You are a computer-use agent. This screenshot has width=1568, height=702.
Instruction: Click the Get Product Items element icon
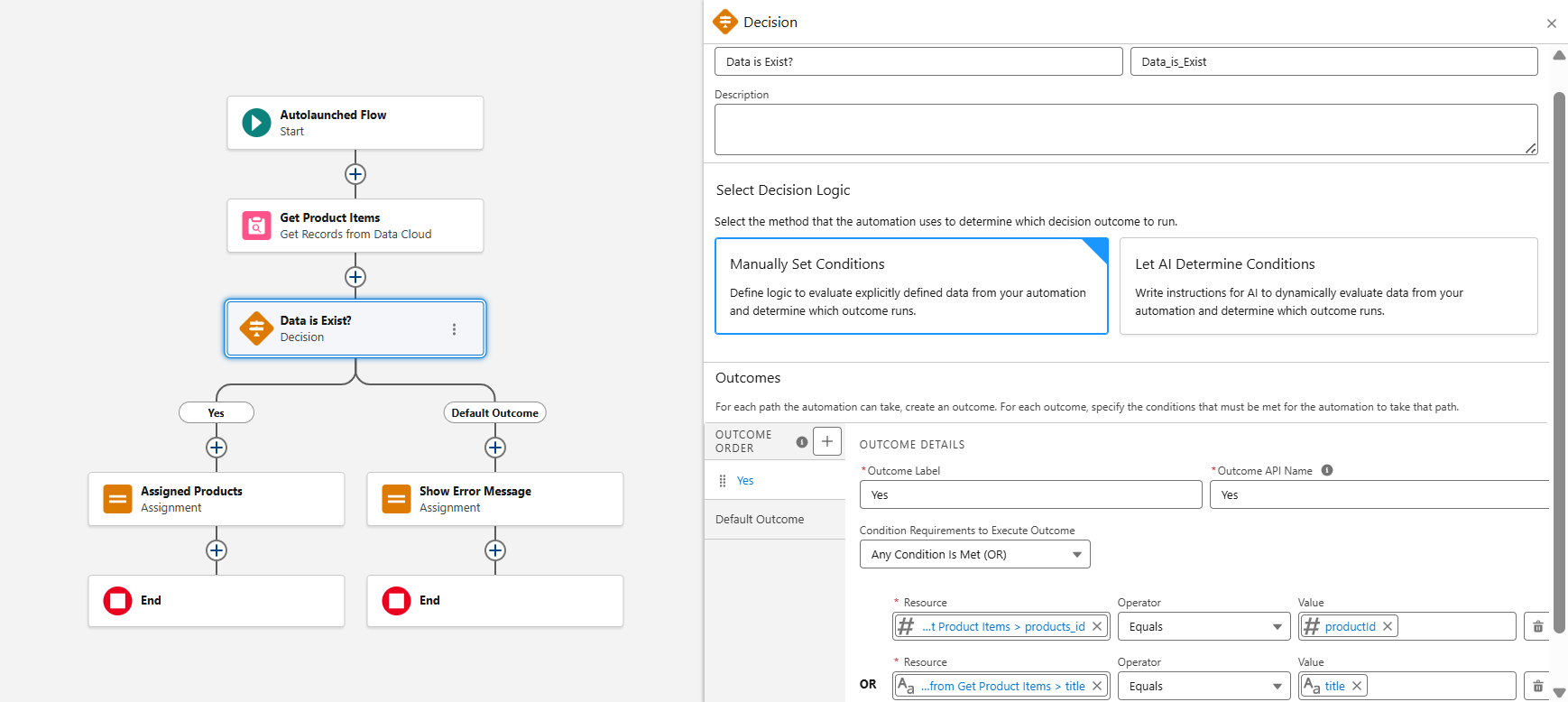[256, 226]
